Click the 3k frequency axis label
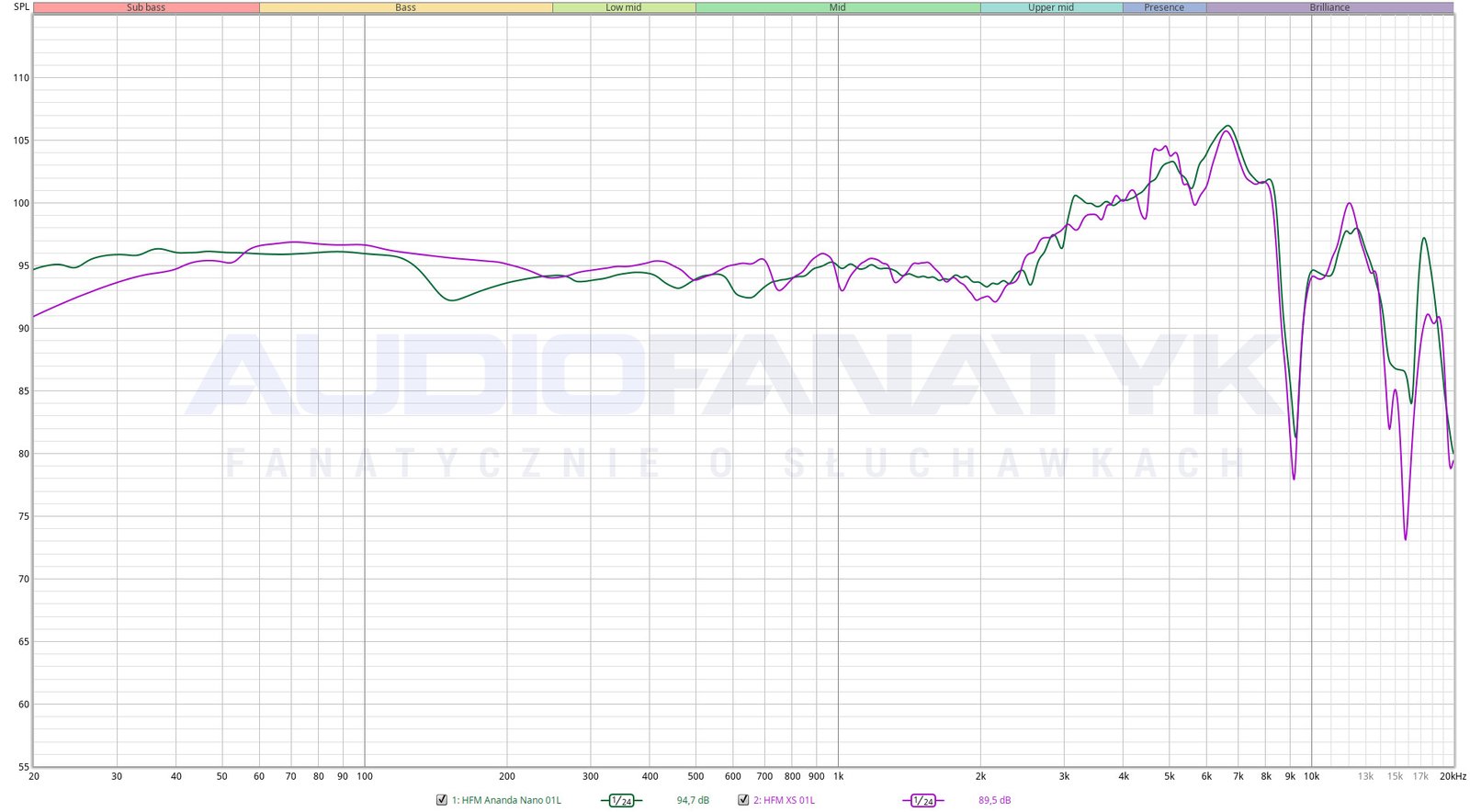This screenshot has width=1470, height=812. pos(1064,776)
